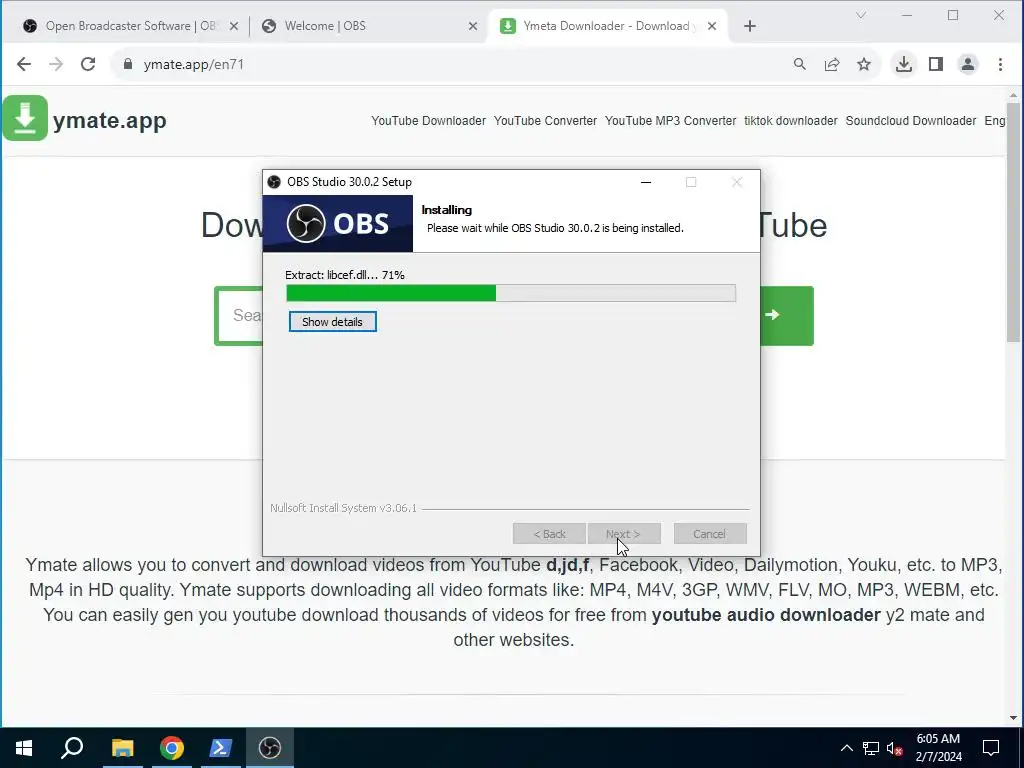Image resolution: width=1024 pixels, height=768 pixels.
Task: Open the Chrome profile menu
Action: coord(968,64)
